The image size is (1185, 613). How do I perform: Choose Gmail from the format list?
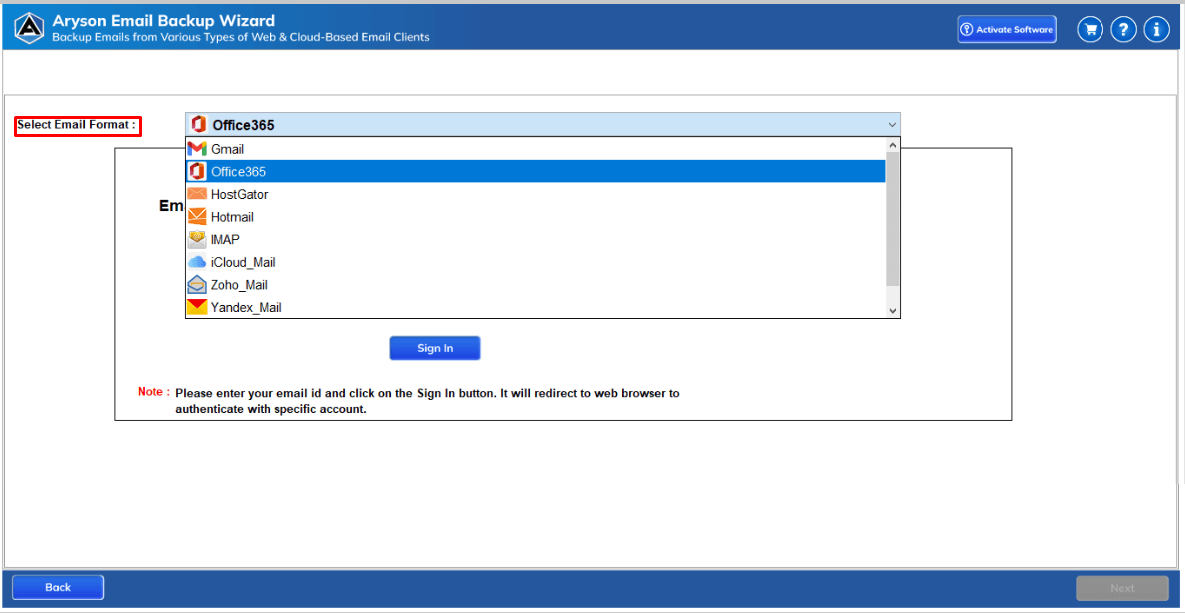click(536, 150)
